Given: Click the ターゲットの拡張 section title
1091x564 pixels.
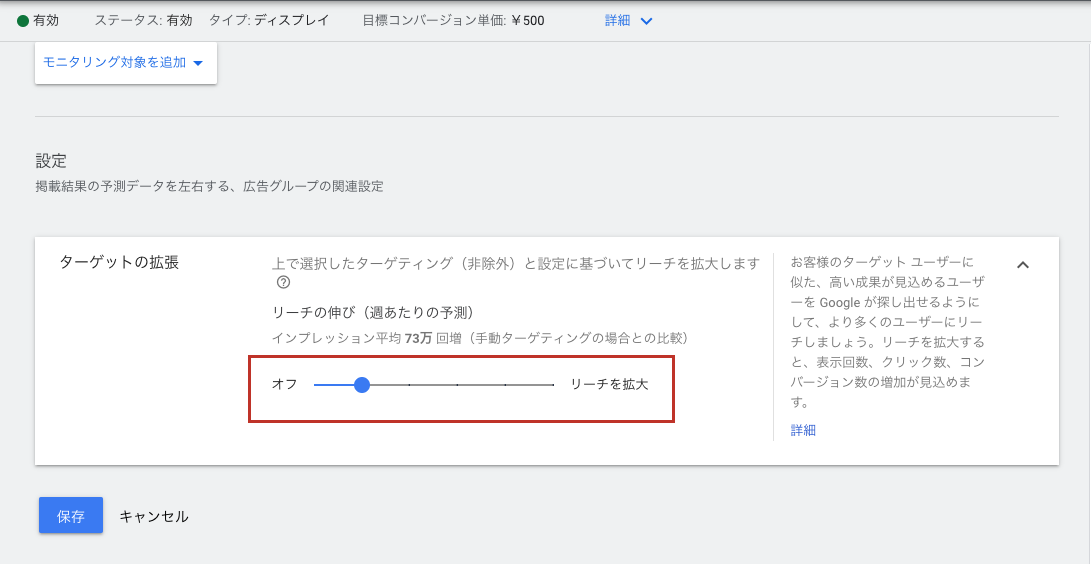Looking at the screenshot, I should tap(119, 263).
